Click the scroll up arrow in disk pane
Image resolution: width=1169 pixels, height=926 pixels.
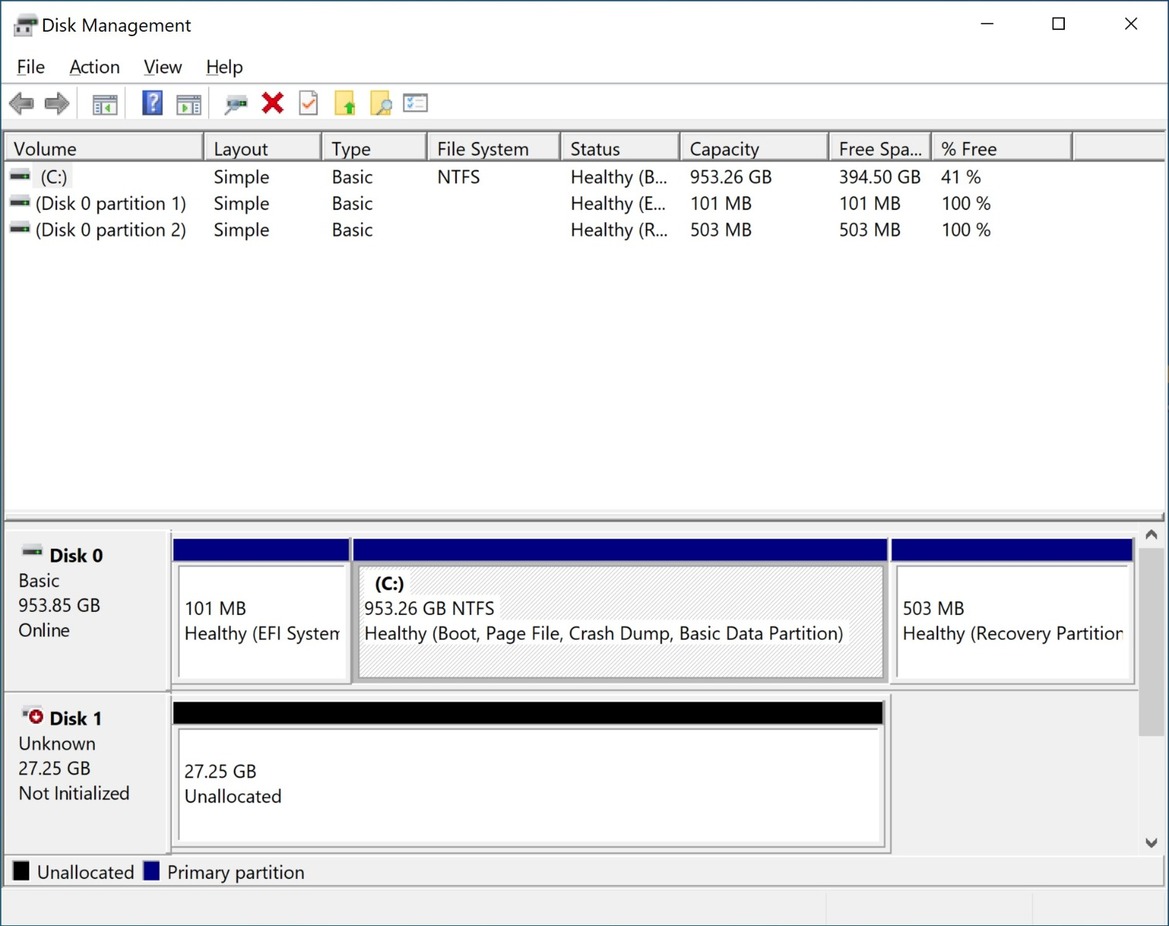(1151, 535)
